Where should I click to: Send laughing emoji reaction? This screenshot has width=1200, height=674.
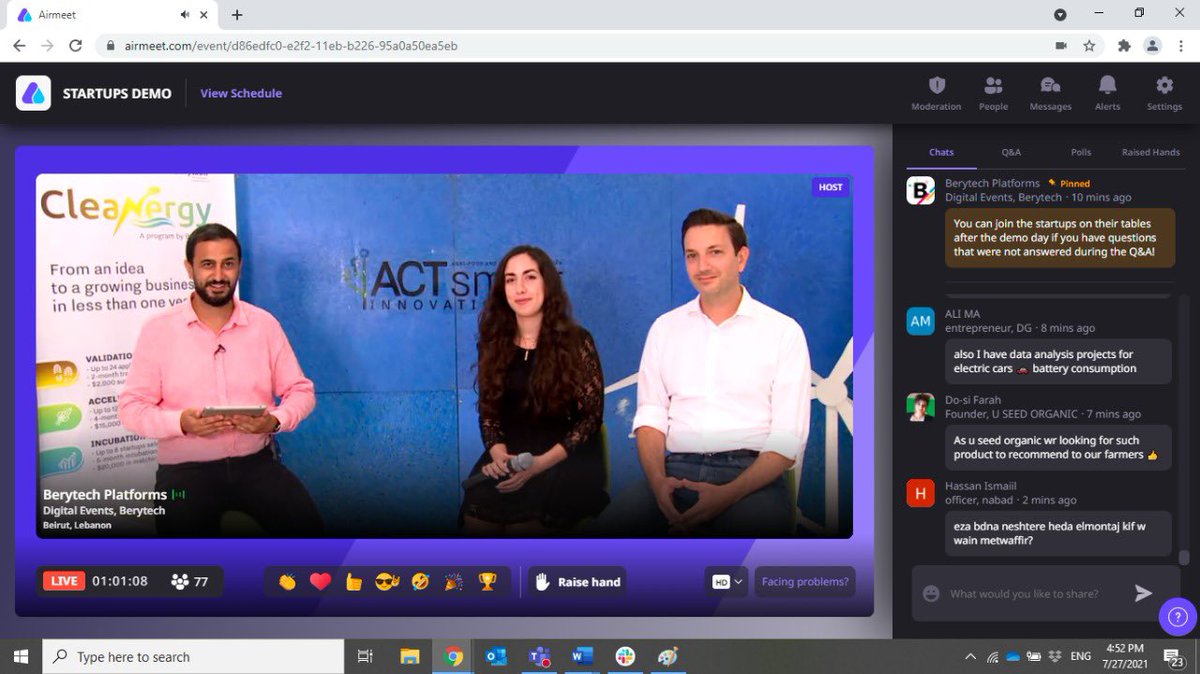pos(420,582)
